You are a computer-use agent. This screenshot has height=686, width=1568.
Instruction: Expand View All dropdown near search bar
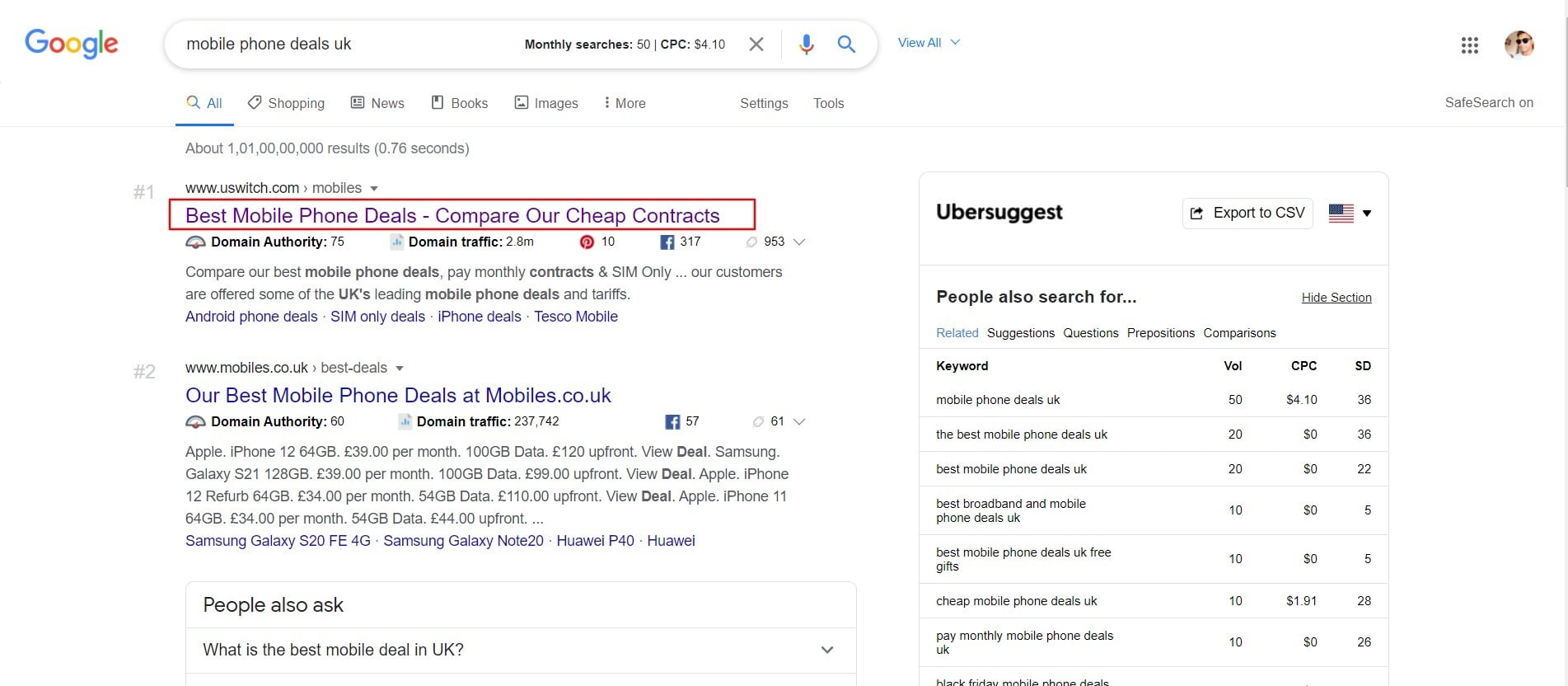tap(929, 43)
